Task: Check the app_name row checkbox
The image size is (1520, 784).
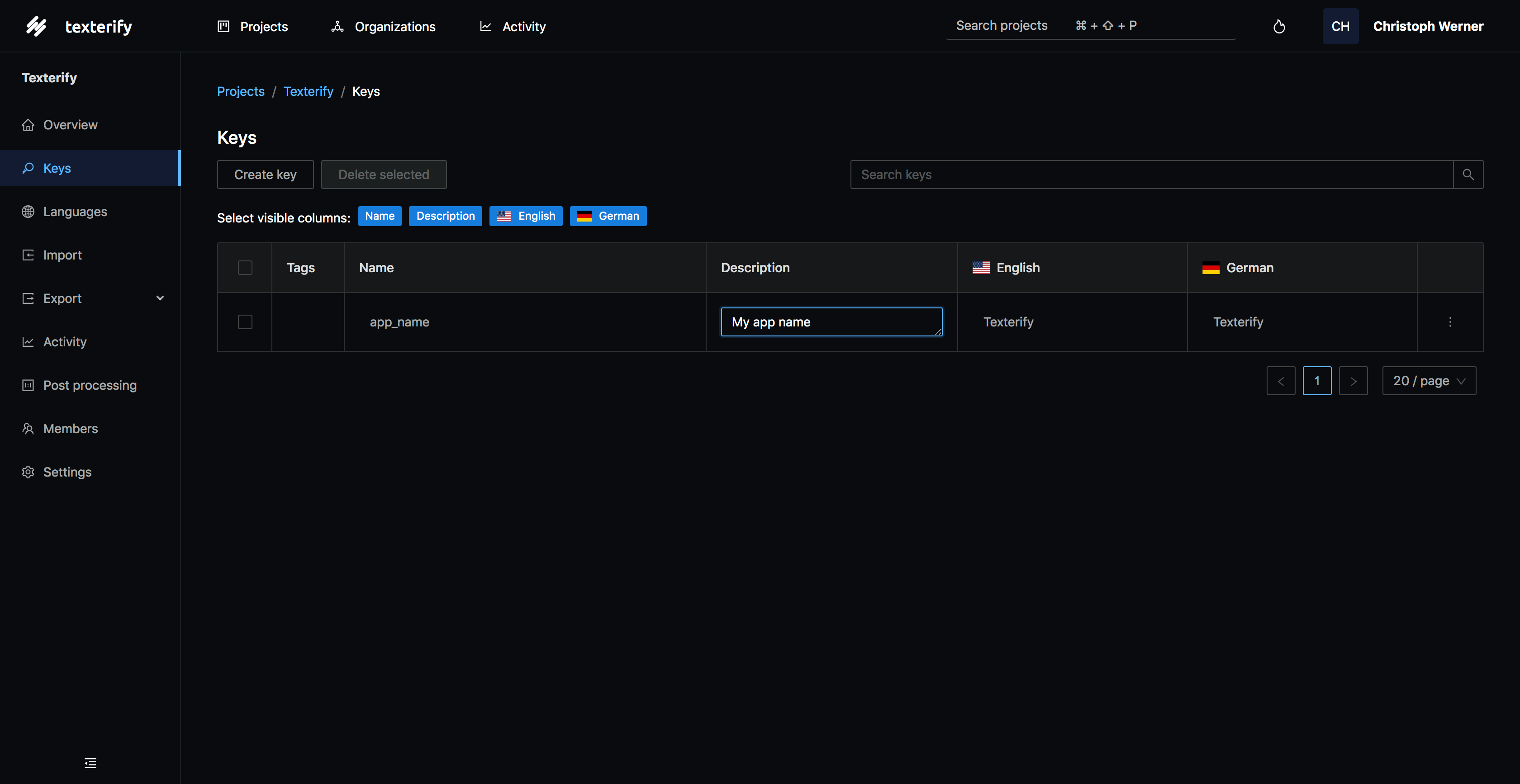Action: (245, 322)
